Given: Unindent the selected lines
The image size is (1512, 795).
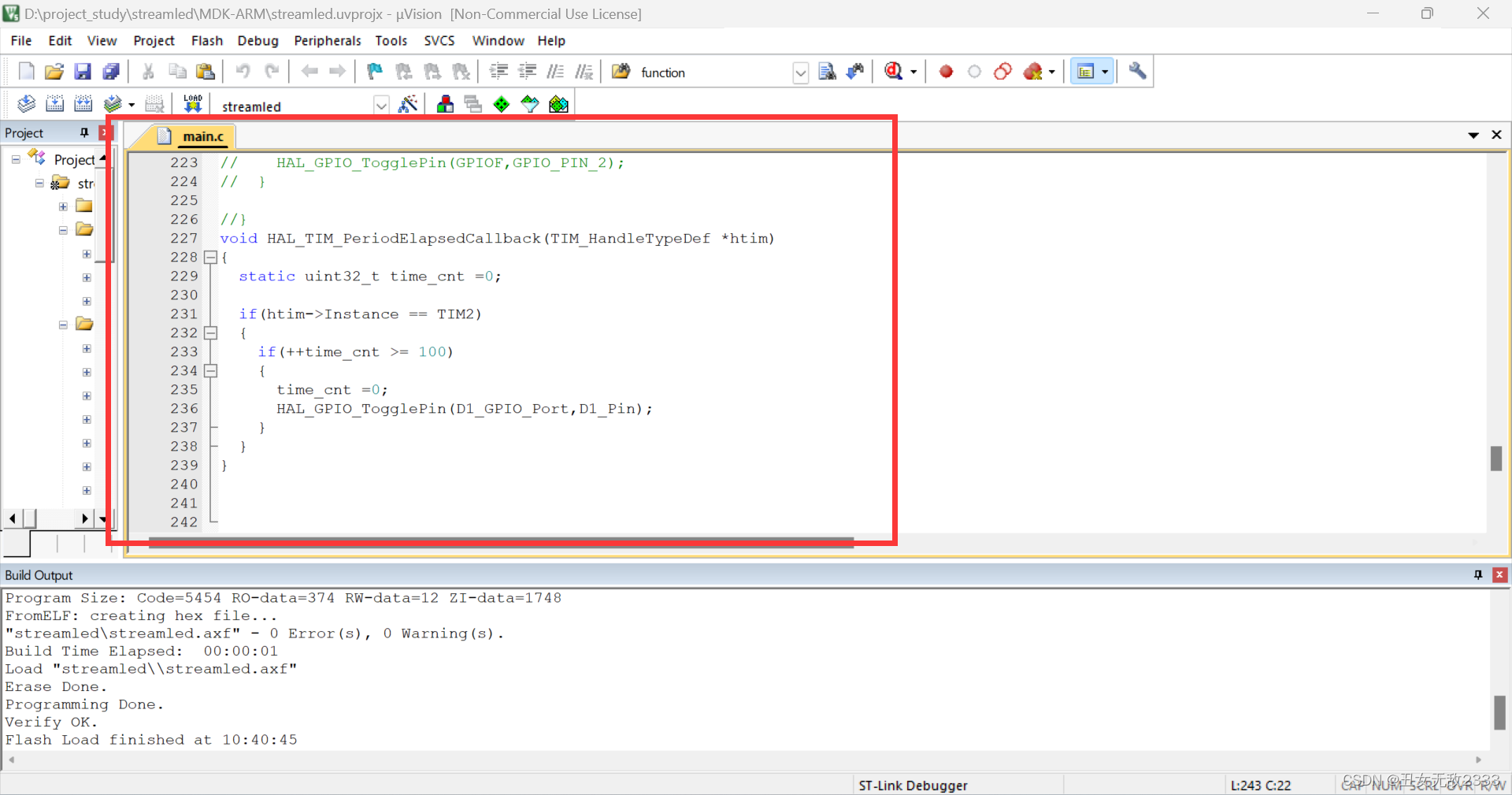Looking at the screenshot, I should pyautogui.click(x=527, y=72).
